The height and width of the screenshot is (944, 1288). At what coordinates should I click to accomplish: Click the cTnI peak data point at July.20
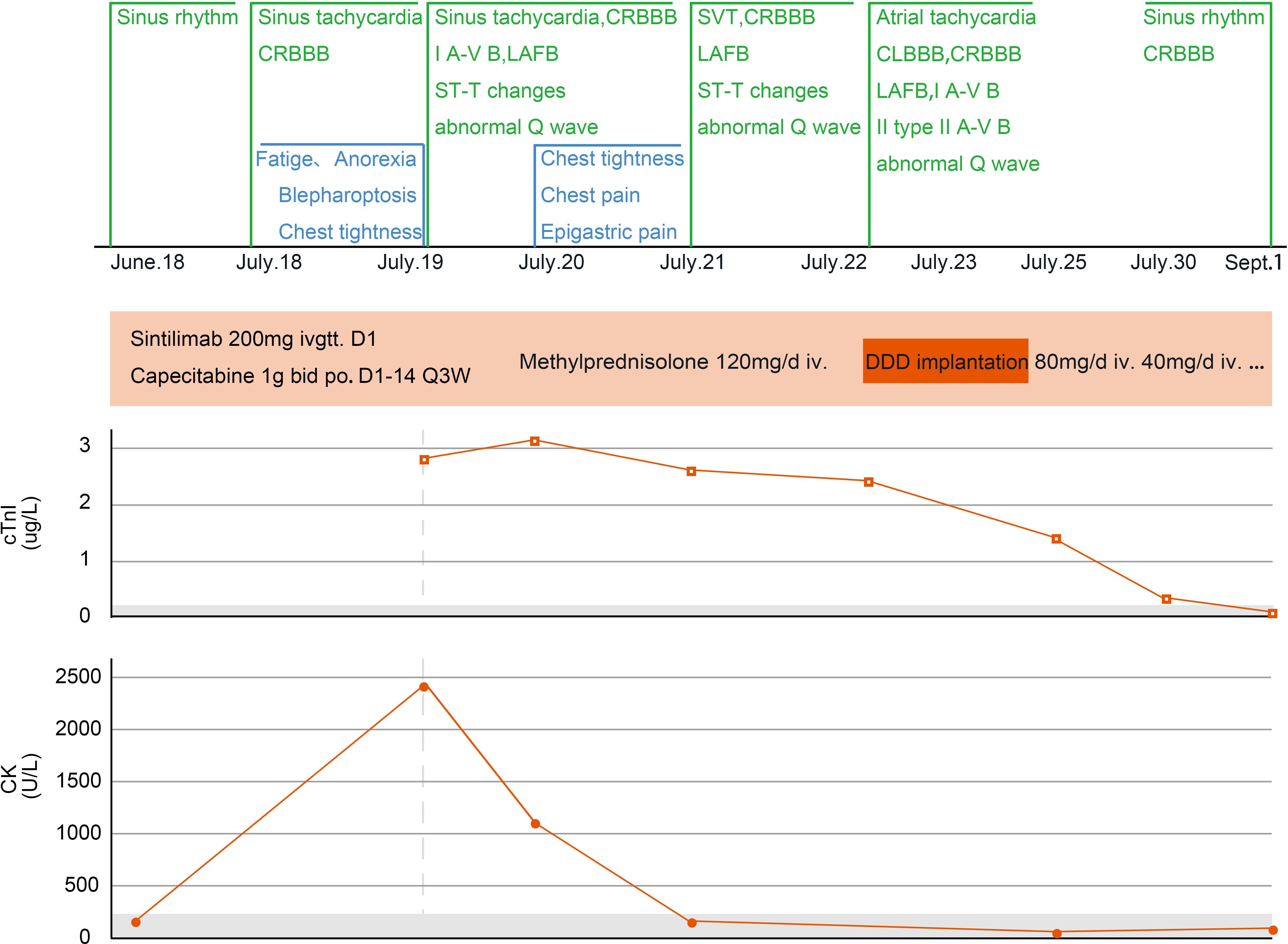535,441
